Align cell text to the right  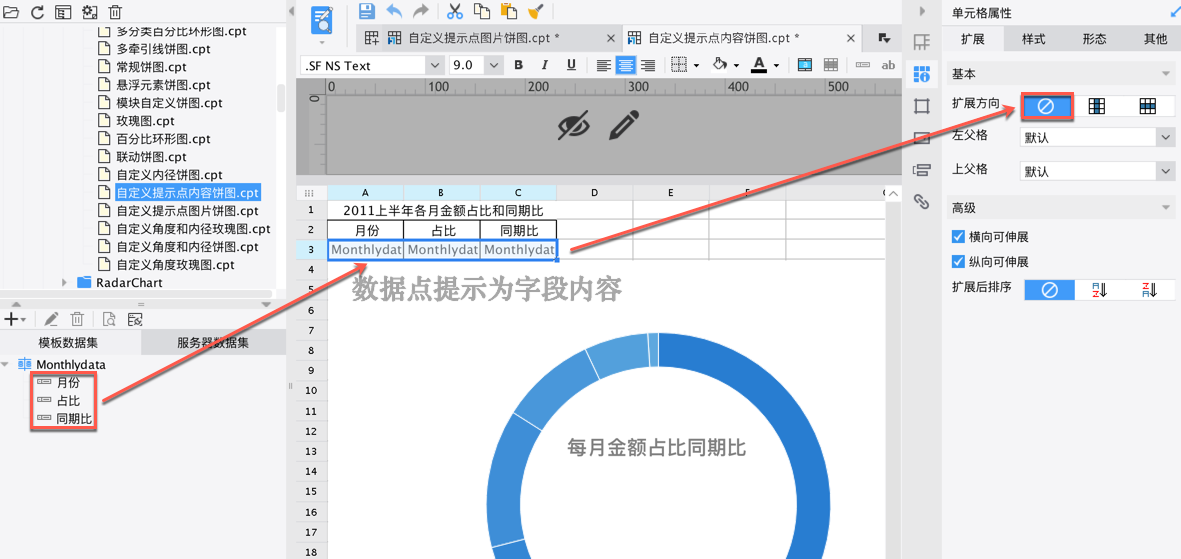[x=648, y=66]
